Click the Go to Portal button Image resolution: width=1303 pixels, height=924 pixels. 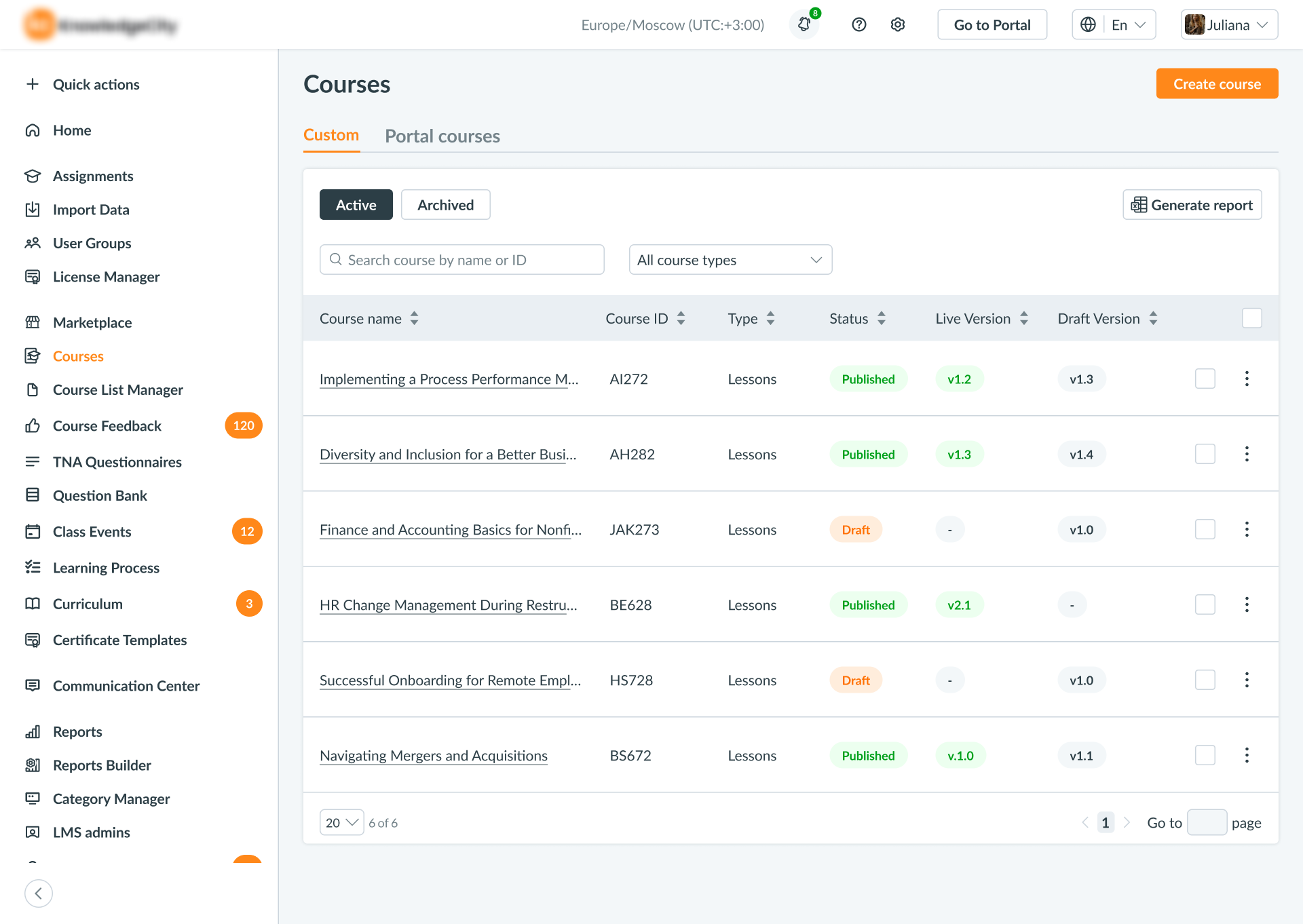pos(992,24)
